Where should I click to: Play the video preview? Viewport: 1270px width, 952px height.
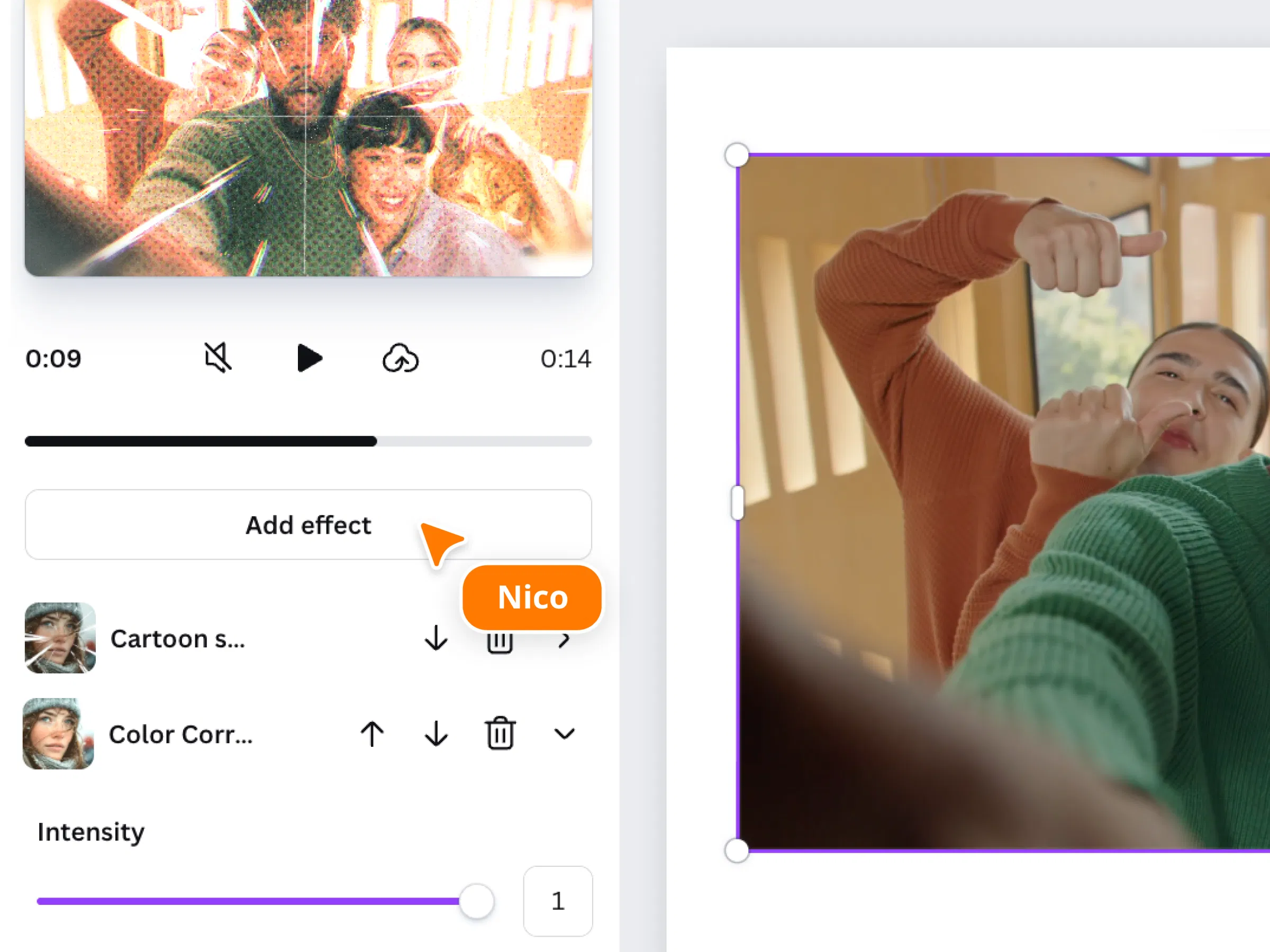pos(310,358)
